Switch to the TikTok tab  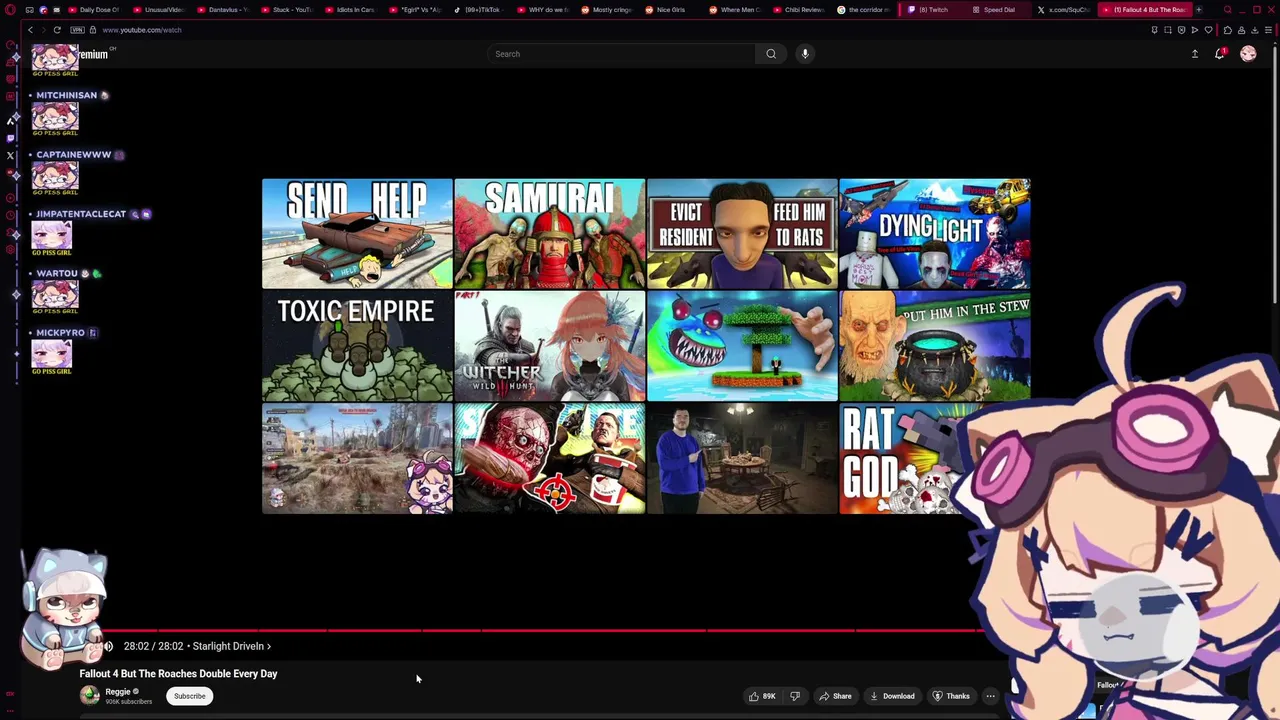(x=478, y=10)
